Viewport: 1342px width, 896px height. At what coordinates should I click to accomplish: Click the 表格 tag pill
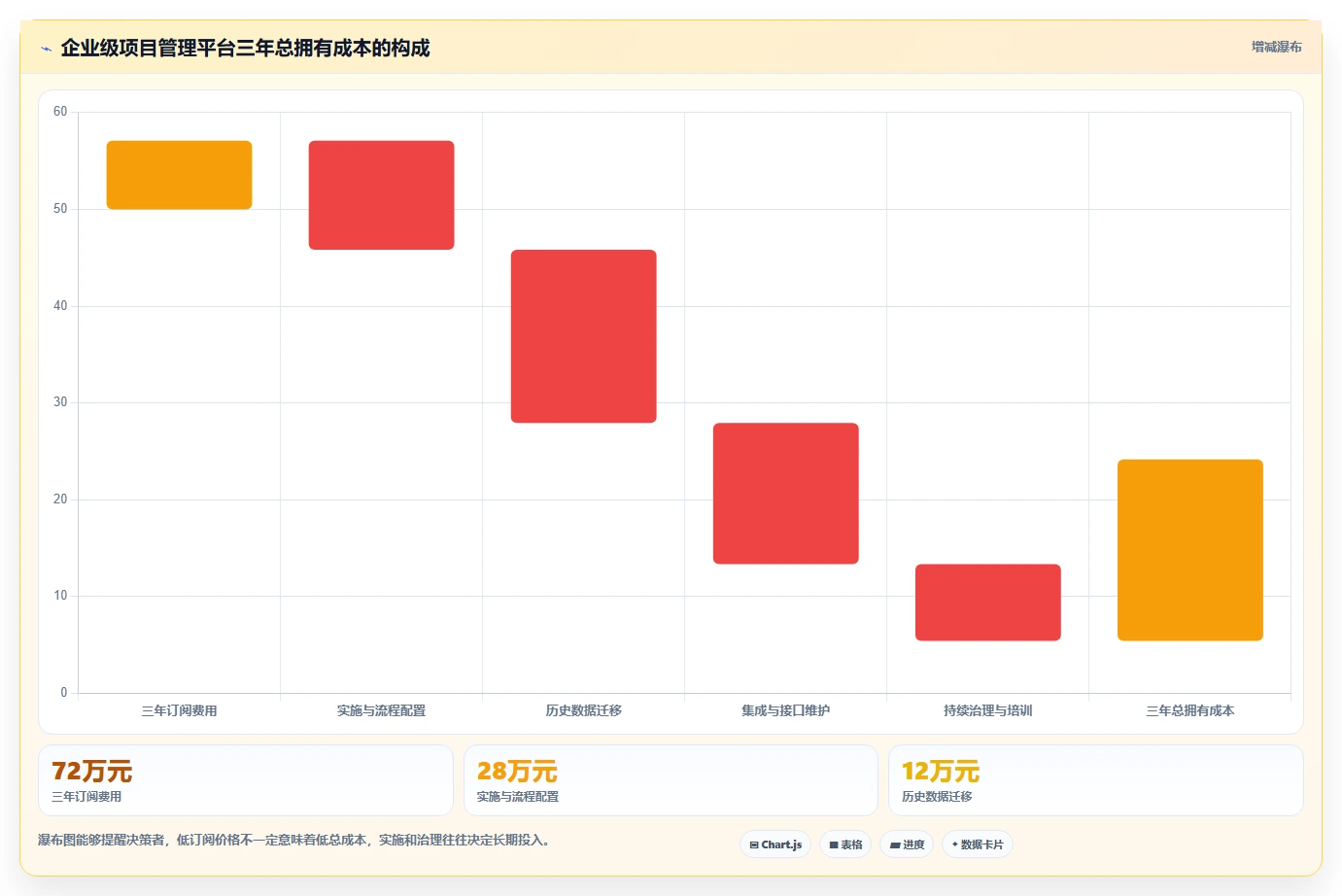[x=845, y=844]
